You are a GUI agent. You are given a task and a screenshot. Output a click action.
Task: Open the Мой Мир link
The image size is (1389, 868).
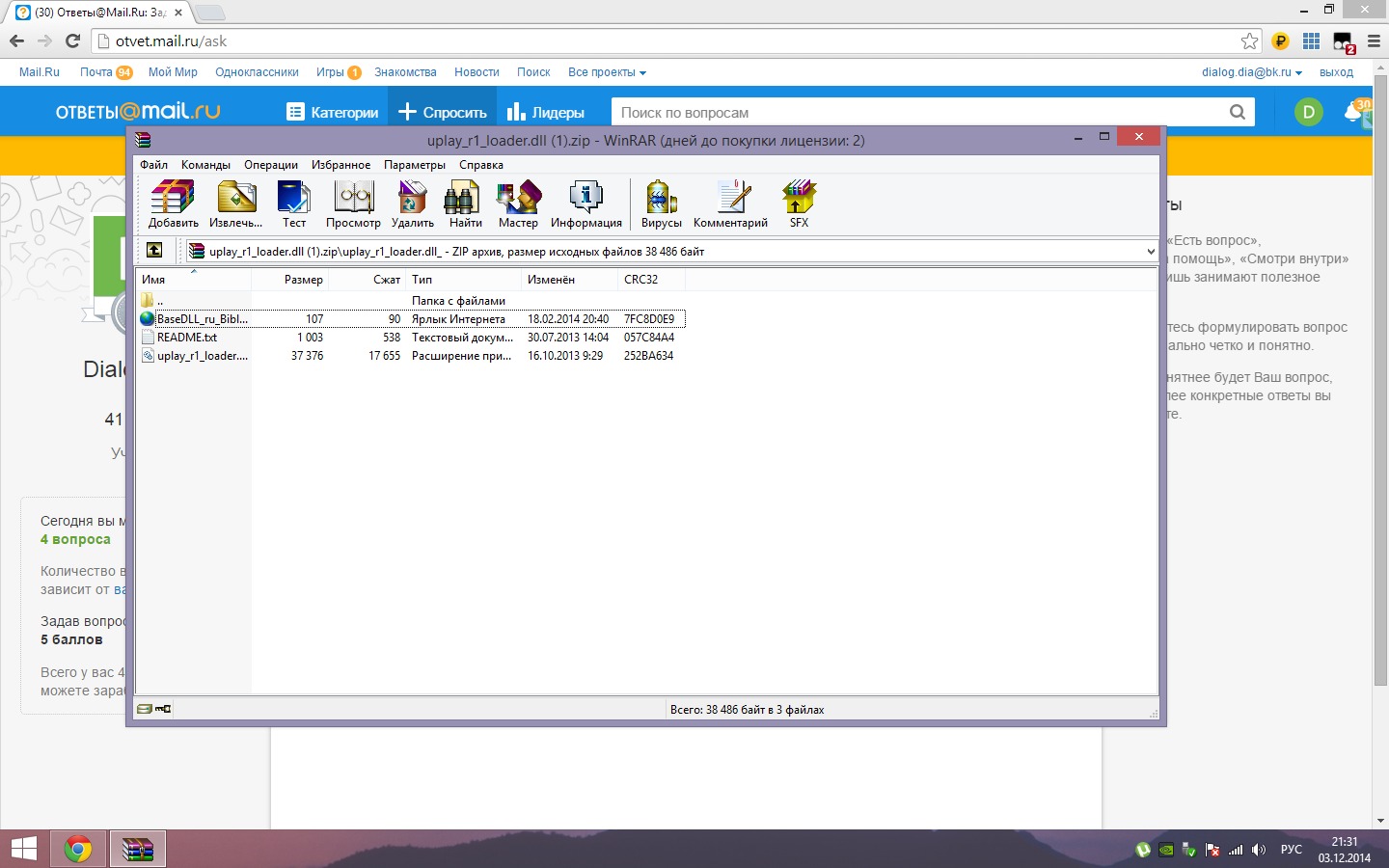173,72
